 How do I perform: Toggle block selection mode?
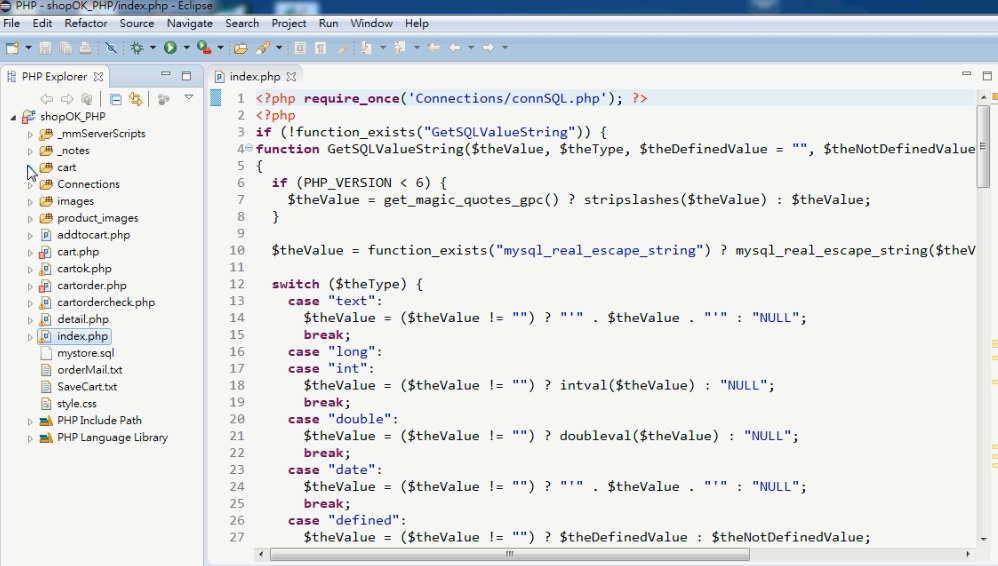[300, 48]
